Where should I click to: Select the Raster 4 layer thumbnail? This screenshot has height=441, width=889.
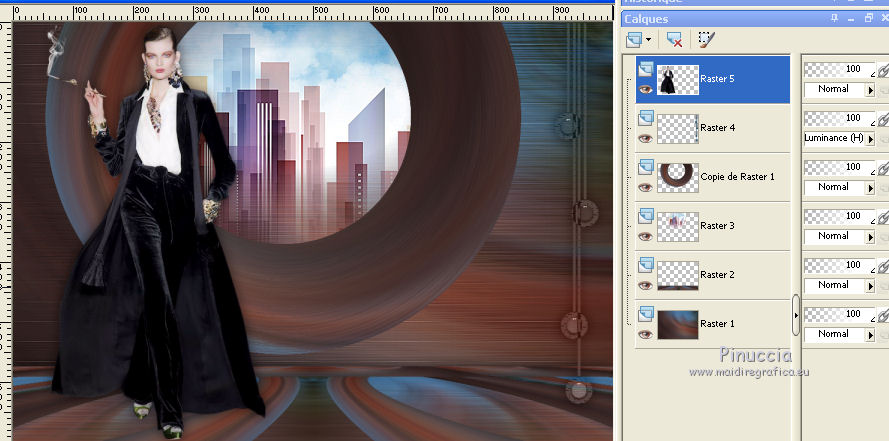[678, 129]
